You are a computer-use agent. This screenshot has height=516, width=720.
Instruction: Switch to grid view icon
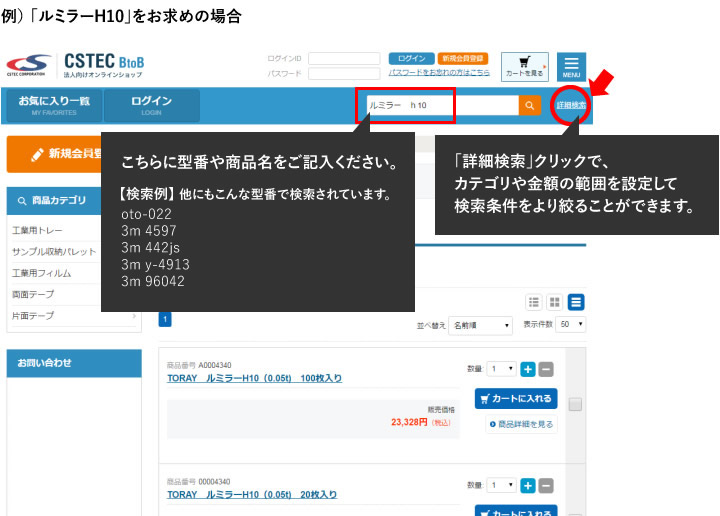tap(555, 302)
